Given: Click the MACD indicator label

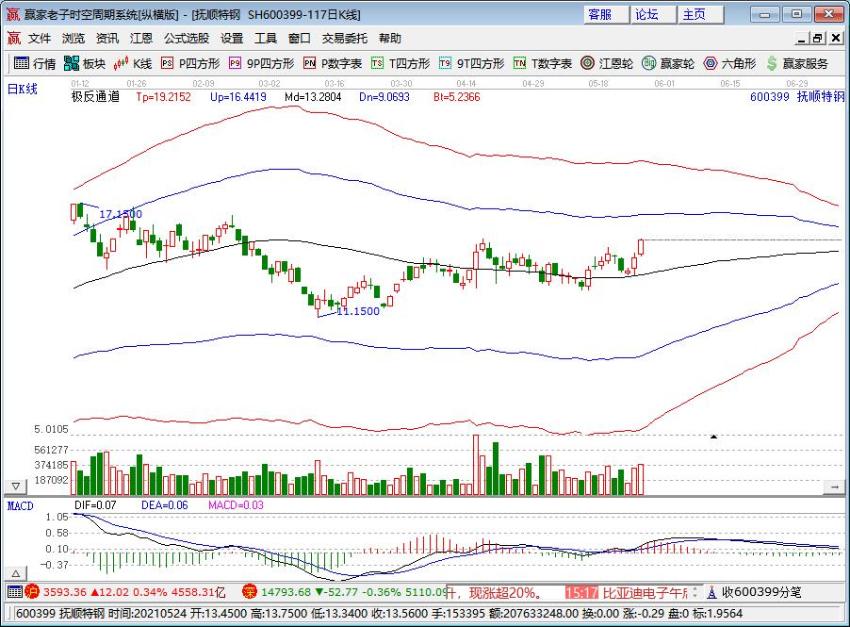Looking at the screenshot, I should [x=20, y=506].
